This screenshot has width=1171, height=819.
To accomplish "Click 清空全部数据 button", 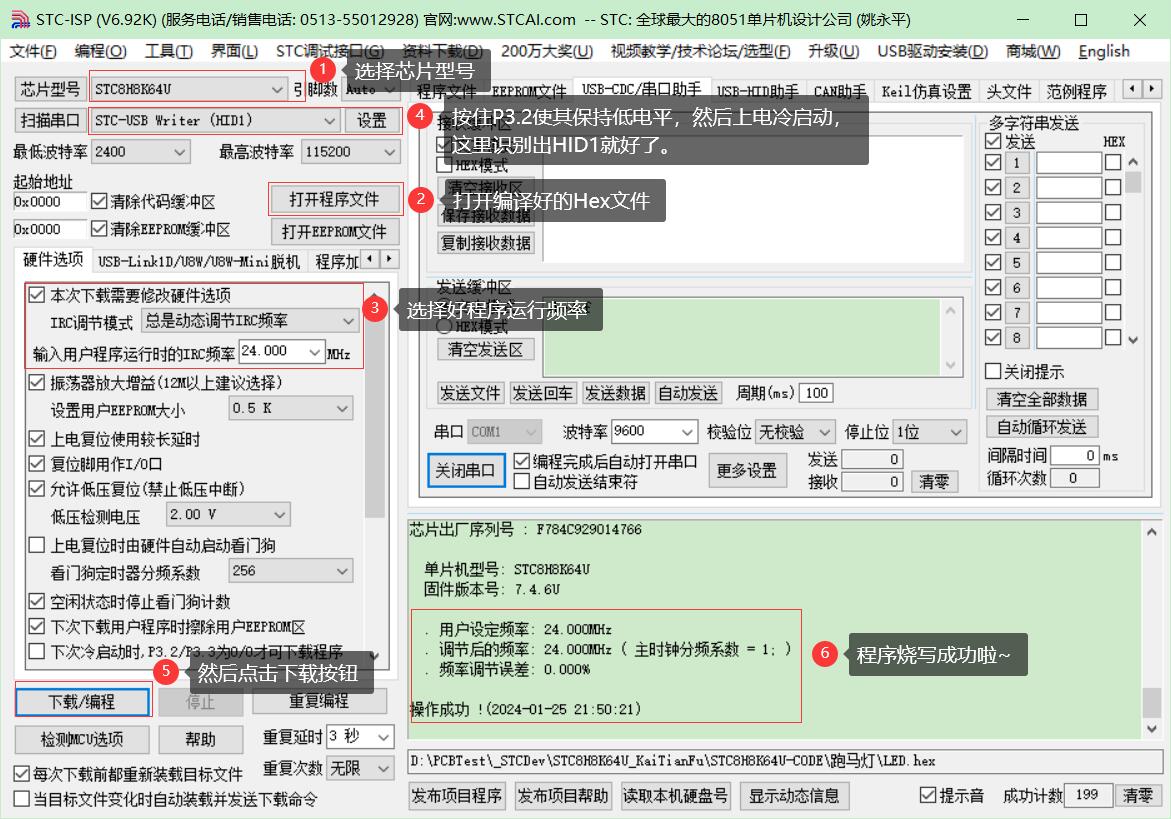I will (1041, 399).
